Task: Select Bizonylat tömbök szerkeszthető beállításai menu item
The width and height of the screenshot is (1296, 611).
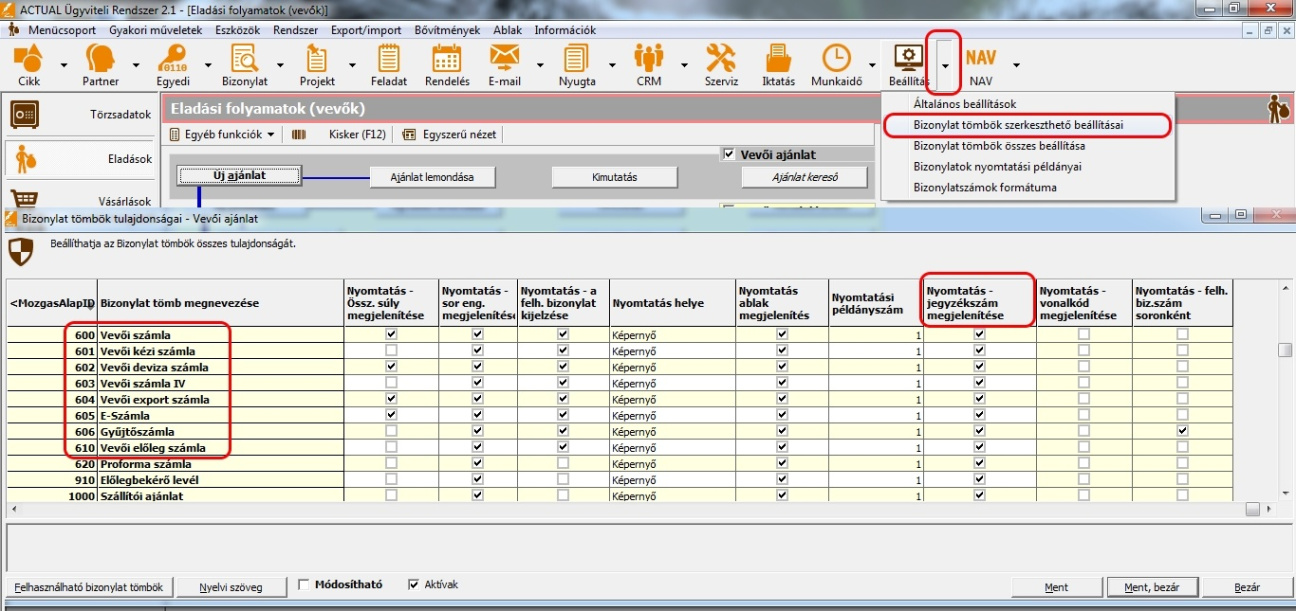Action: pos(1018,125)
